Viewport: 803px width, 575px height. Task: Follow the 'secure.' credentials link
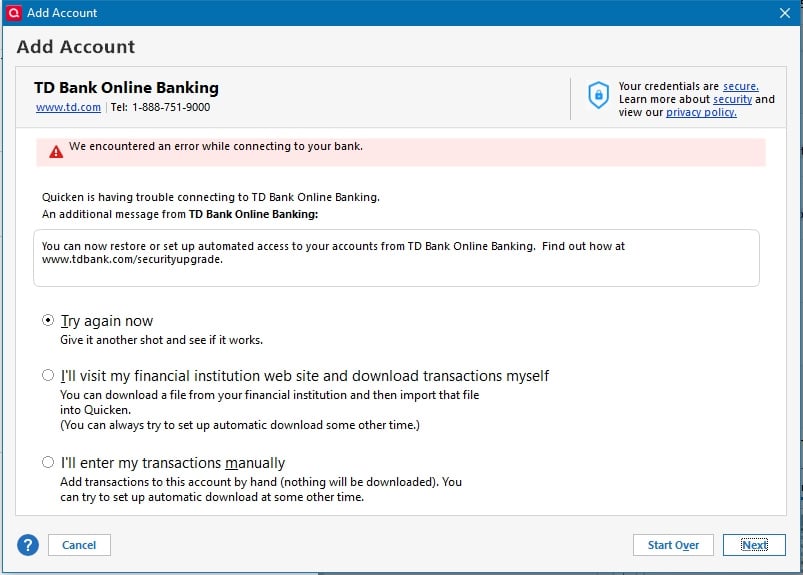(741, 86)
